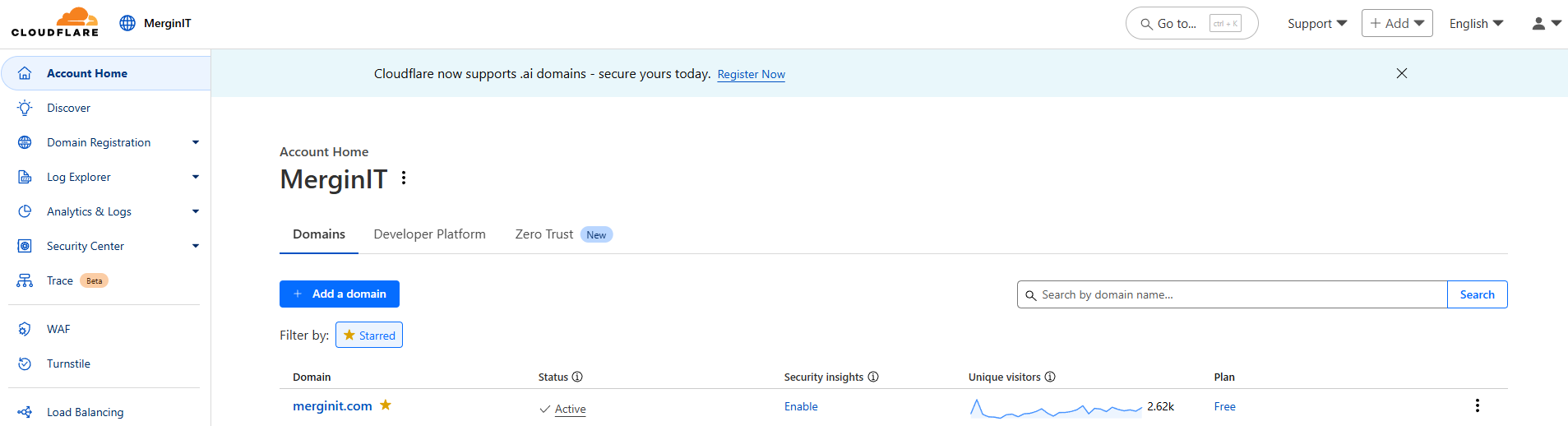Click the Cloudflare logo
1568x426 pixels.
pyautogui.click(x=55, y=22)
